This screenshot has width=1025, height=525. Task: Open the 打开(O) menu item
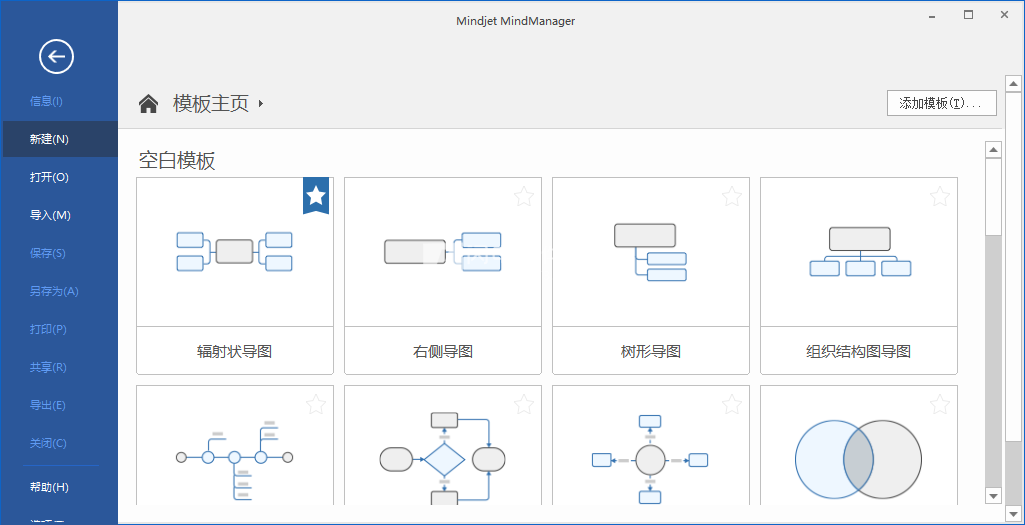pyautogui.click(x=49, y=177)
